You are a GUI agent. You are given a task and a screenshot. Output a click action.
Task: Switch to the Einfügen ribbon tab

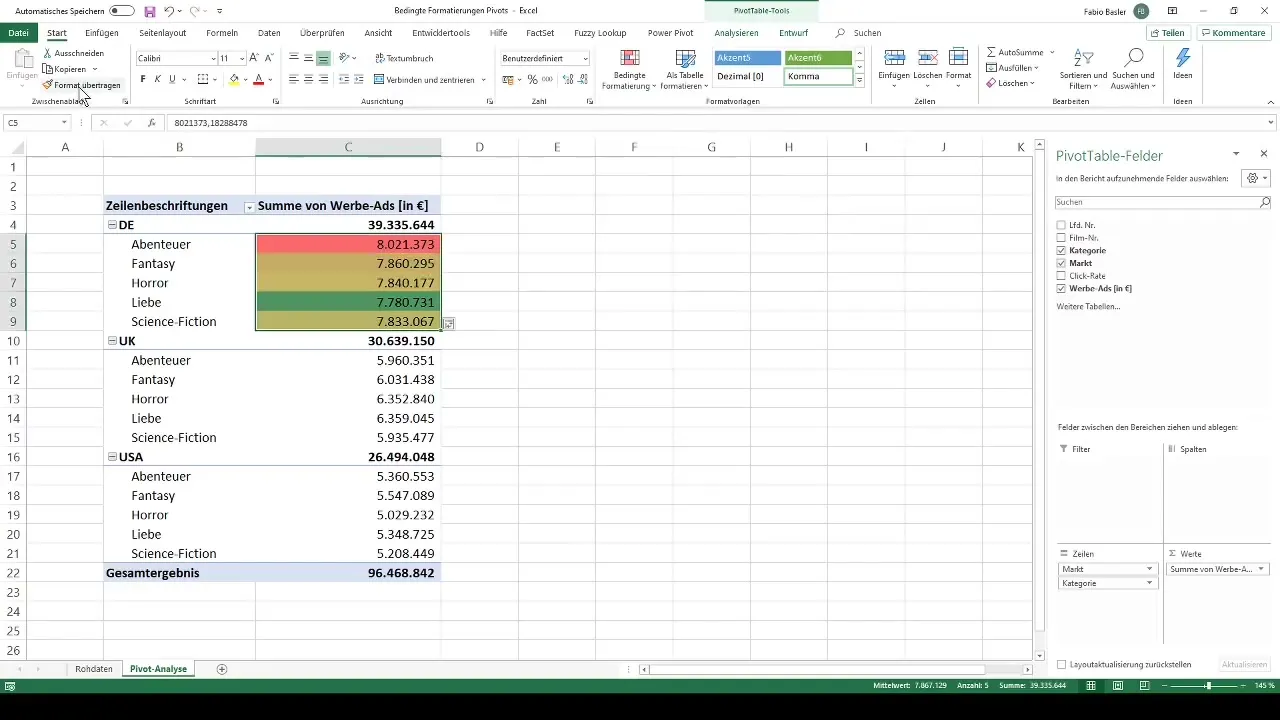click(102, 33)
